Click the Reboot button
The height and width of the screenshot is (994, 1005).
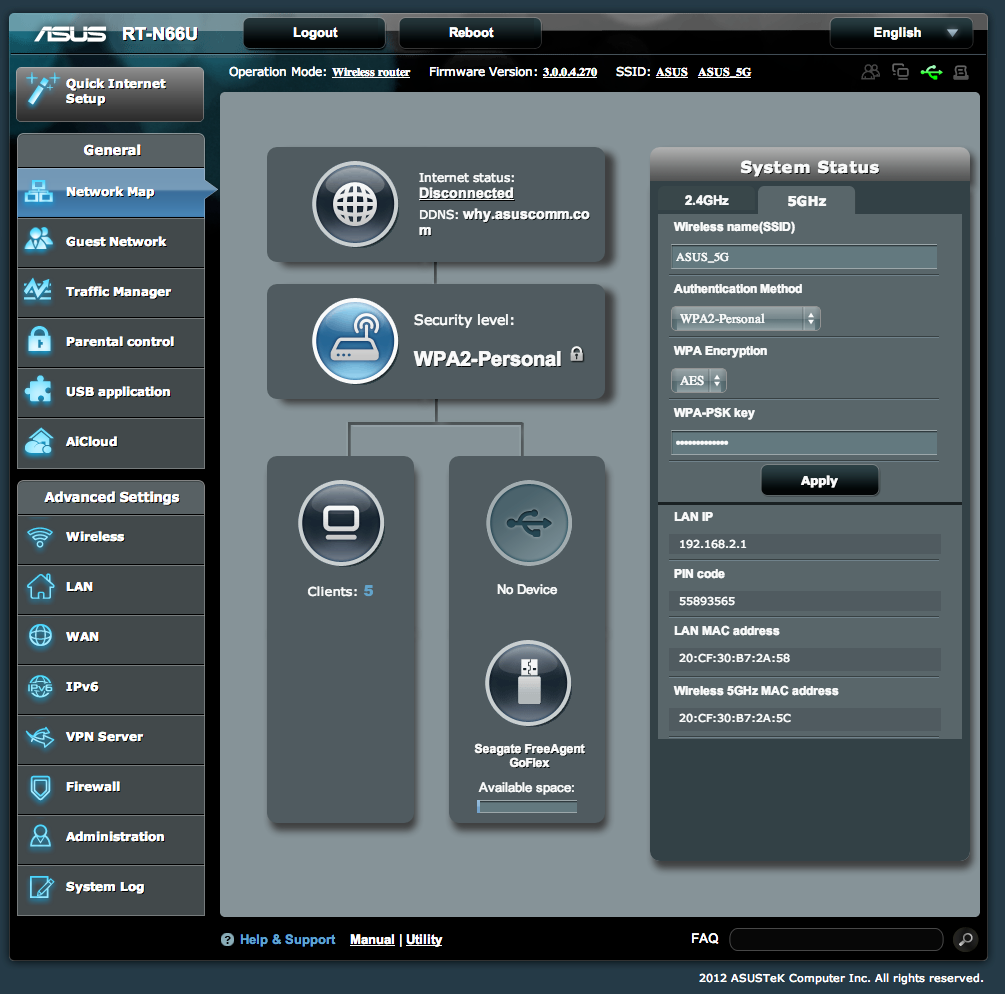click(470, 33)
